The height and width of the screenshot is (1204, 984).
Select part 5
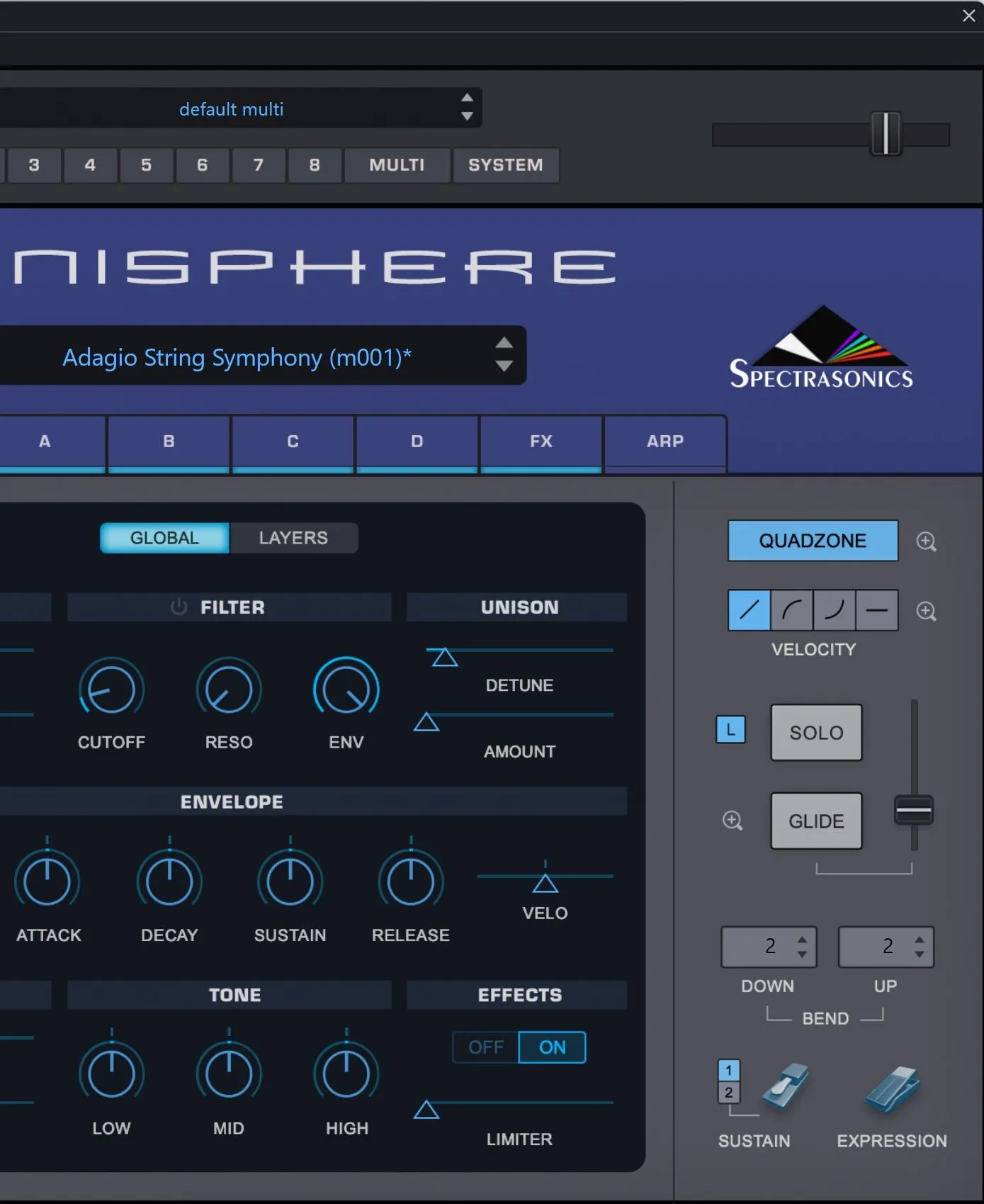coord(146,165)
